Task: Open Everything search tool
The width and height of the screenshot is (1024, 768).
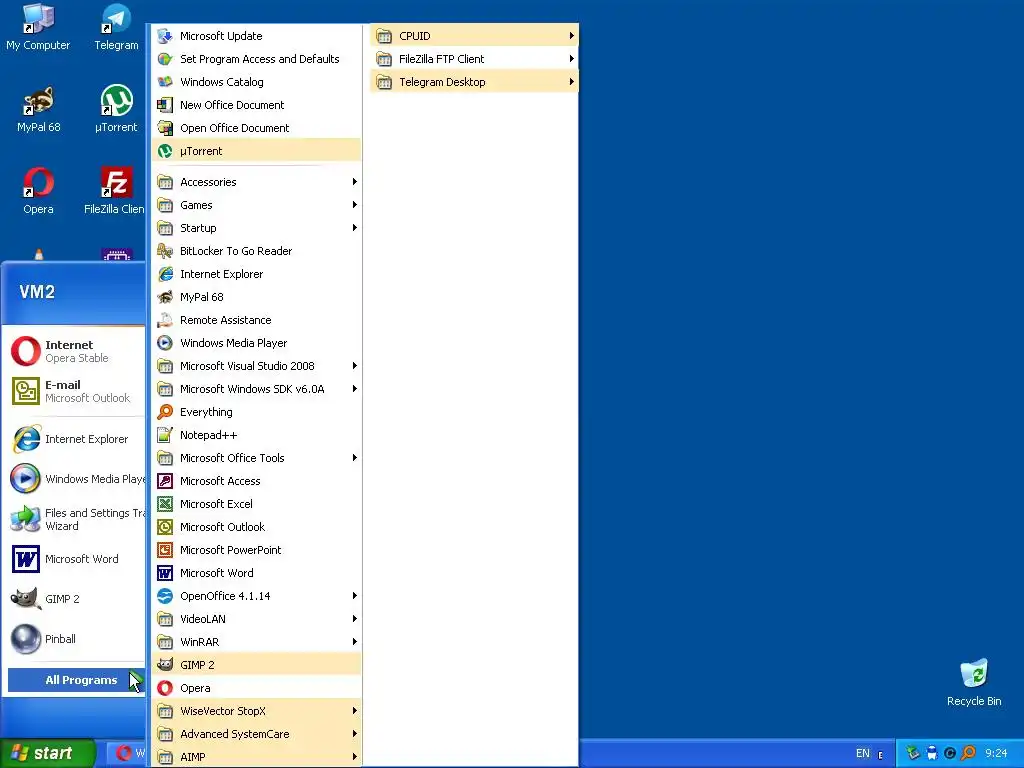Action: tap(256, 412)
